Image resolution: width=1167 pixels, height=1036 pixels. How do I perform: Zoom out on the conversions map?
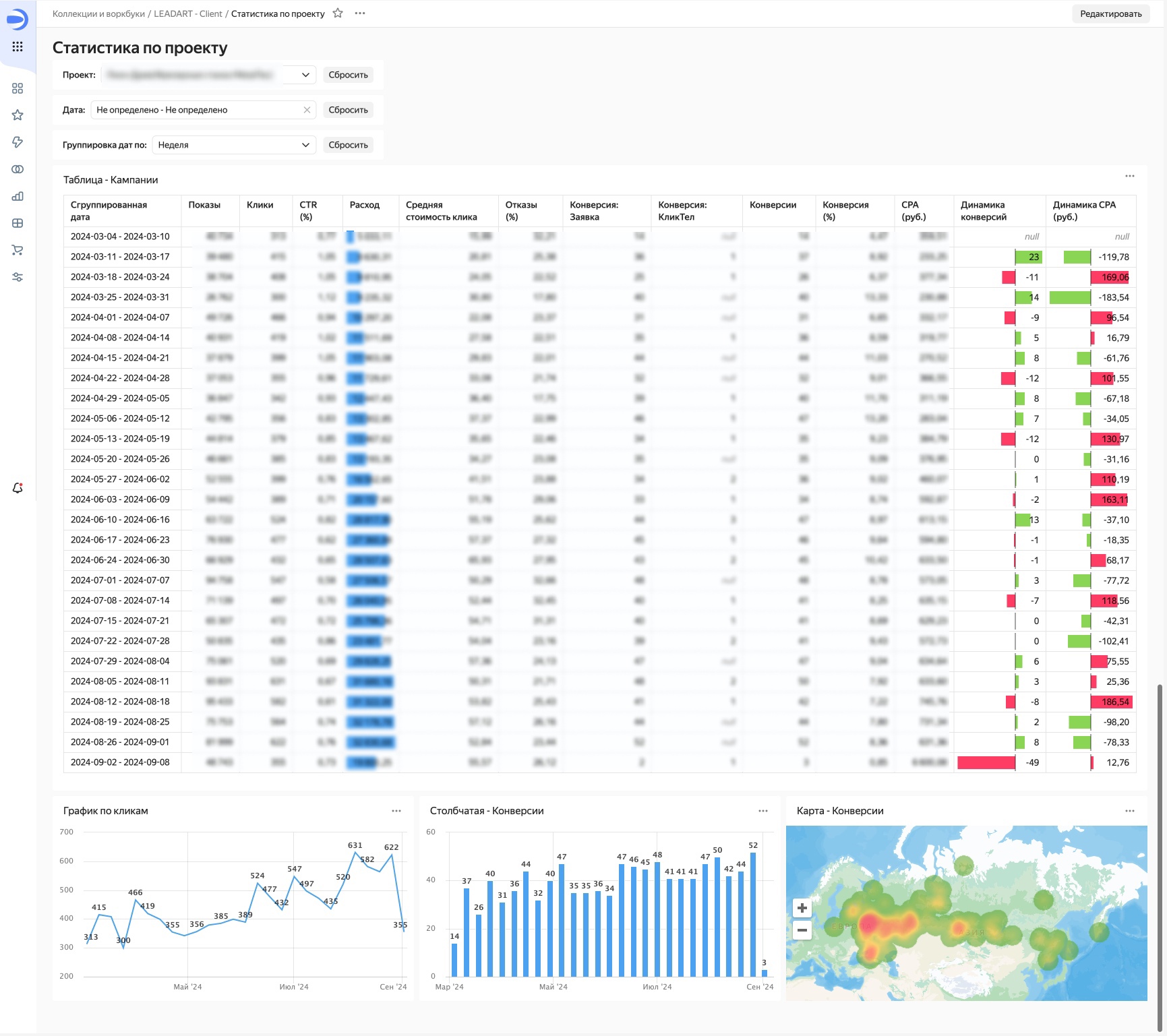coord(802,930)
